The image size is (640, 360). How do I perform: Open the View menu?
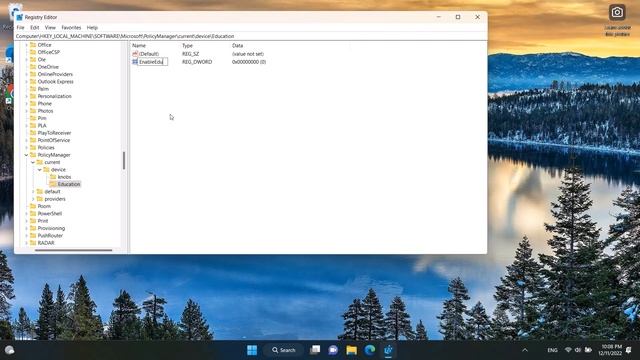[50, 28]
